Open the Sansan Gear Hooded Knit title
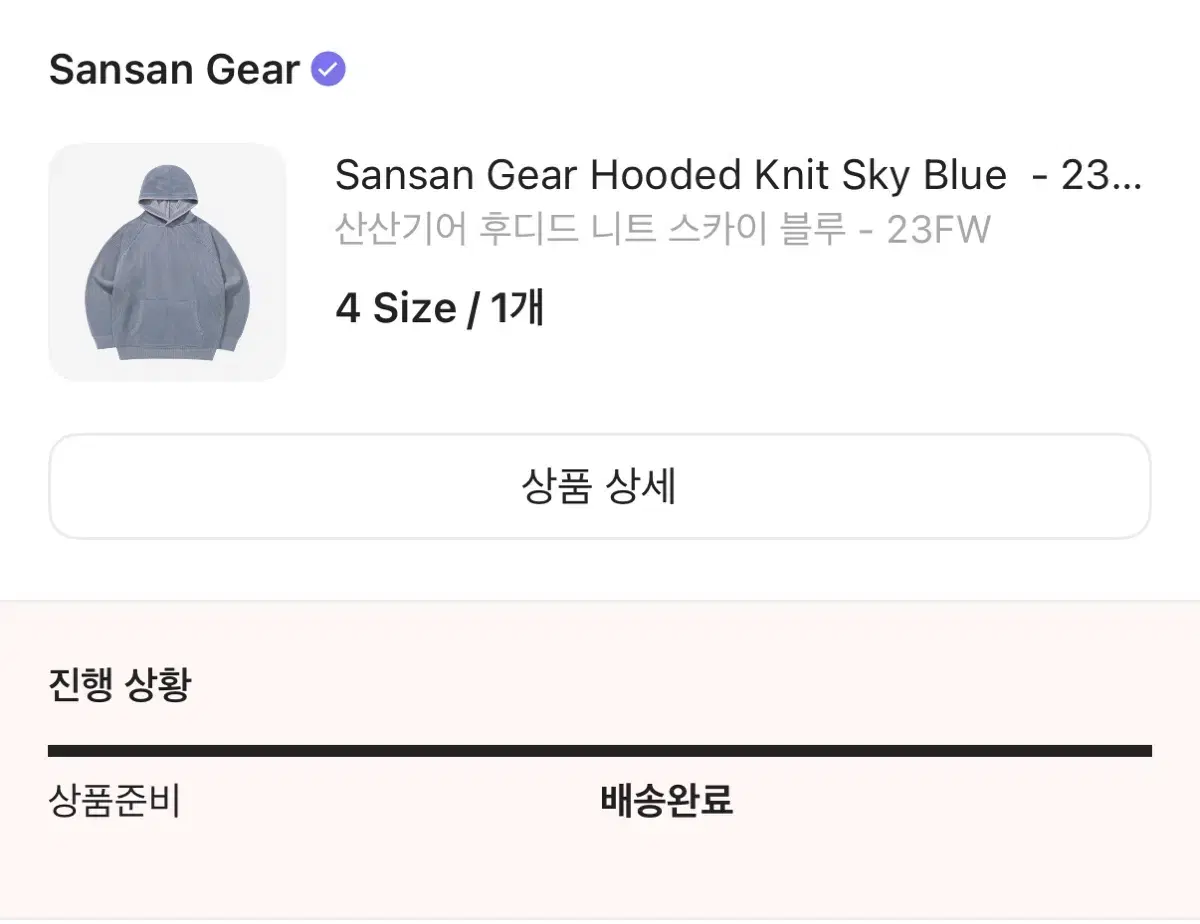The height and width of the screenshot is (924, 1200). point(738,175)
